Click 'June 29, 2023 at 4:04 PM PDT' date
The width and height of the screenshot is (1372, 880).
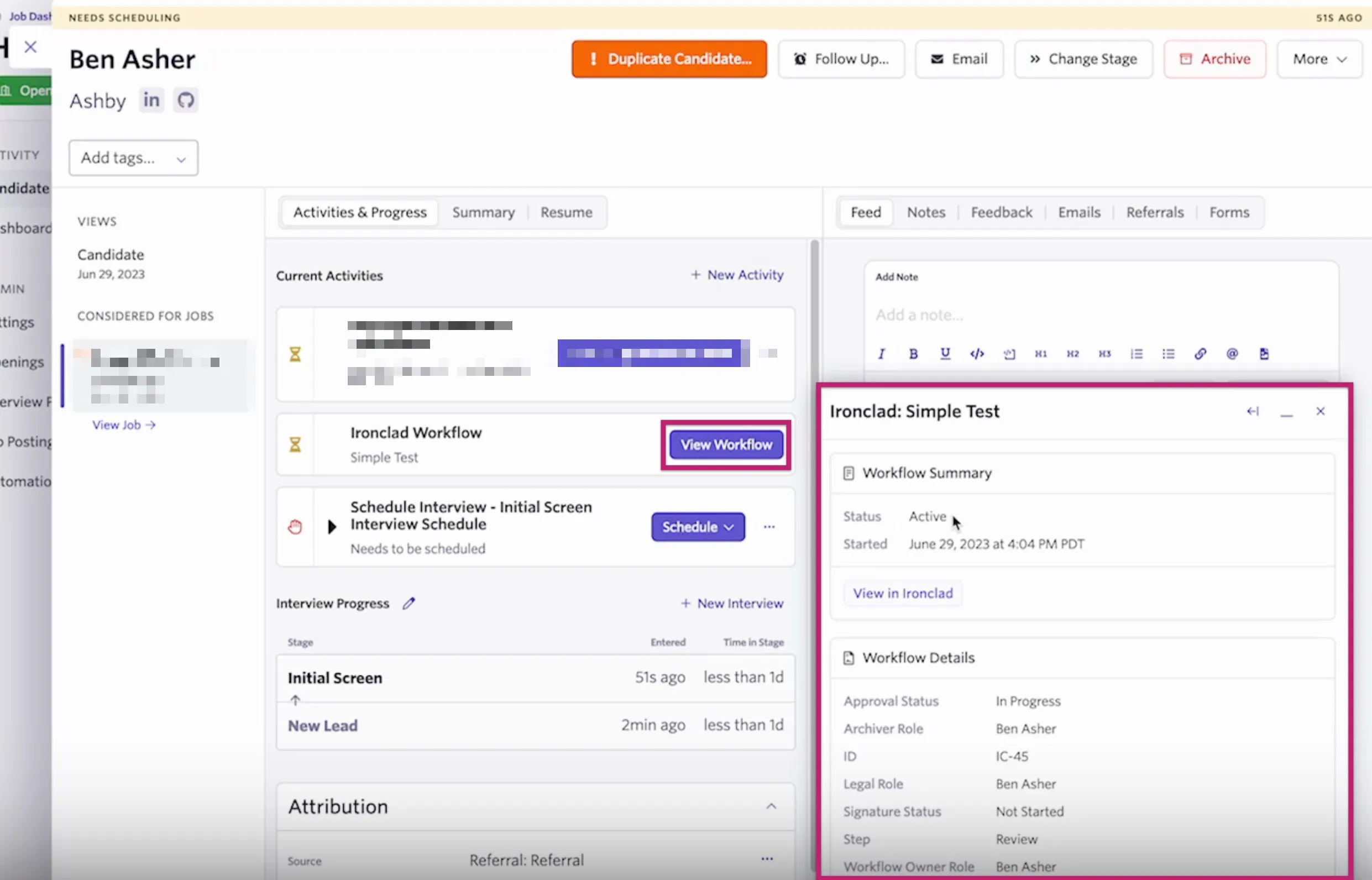(x=996, y=544)
